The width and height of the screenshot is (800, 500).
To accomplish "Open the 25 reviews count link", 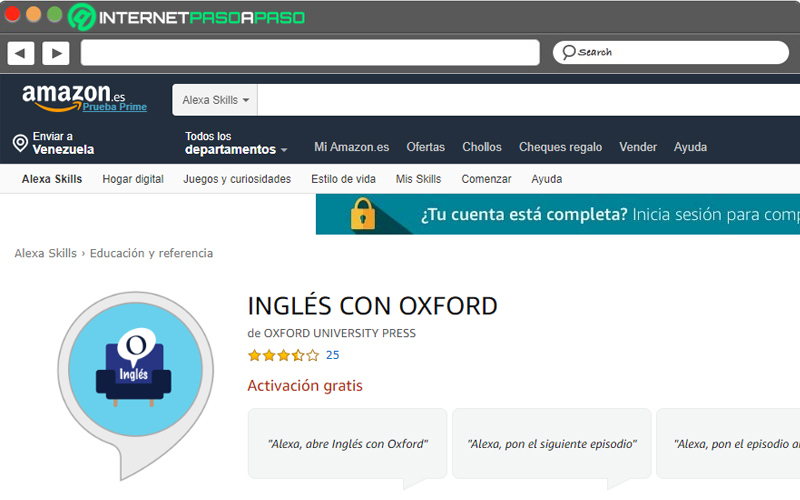I will click(333, 355).
